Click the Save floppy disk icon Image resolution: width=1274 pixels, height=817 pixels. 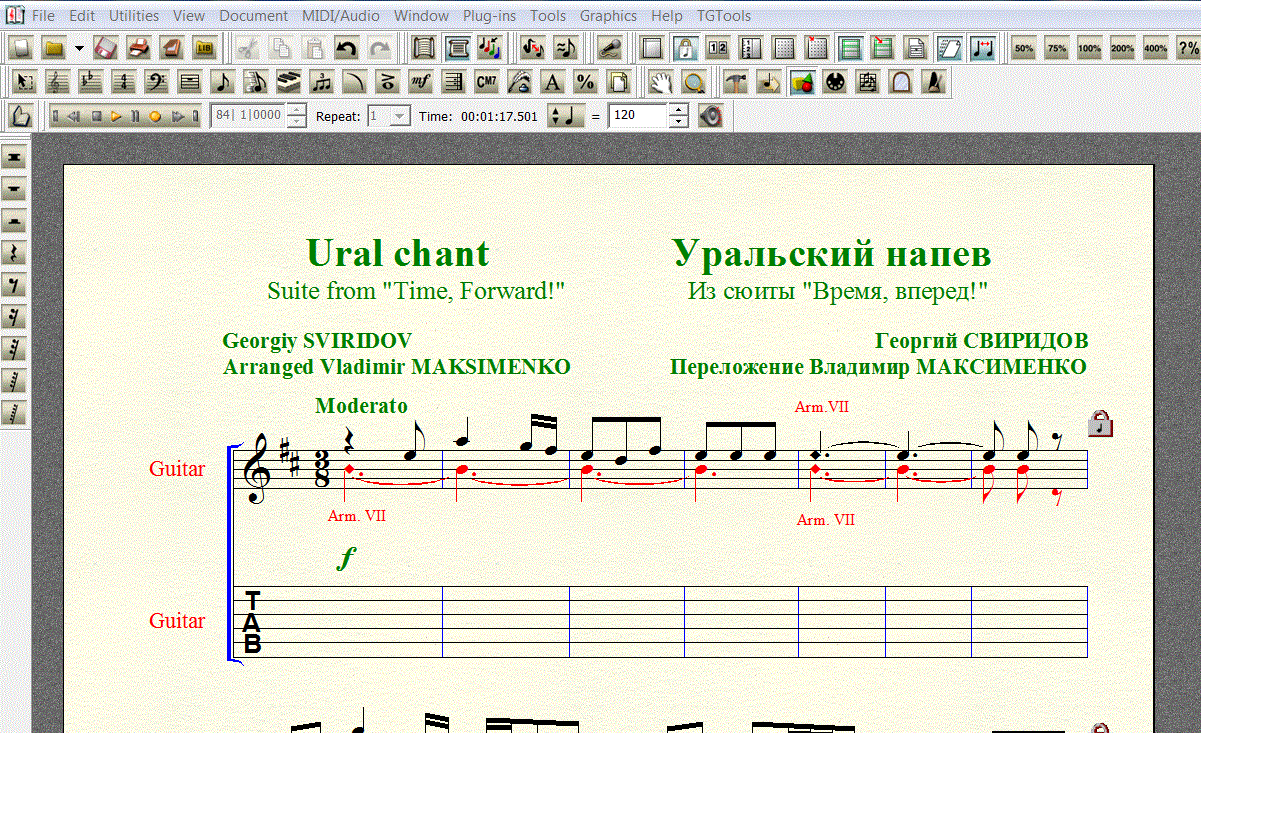[106, 48]
